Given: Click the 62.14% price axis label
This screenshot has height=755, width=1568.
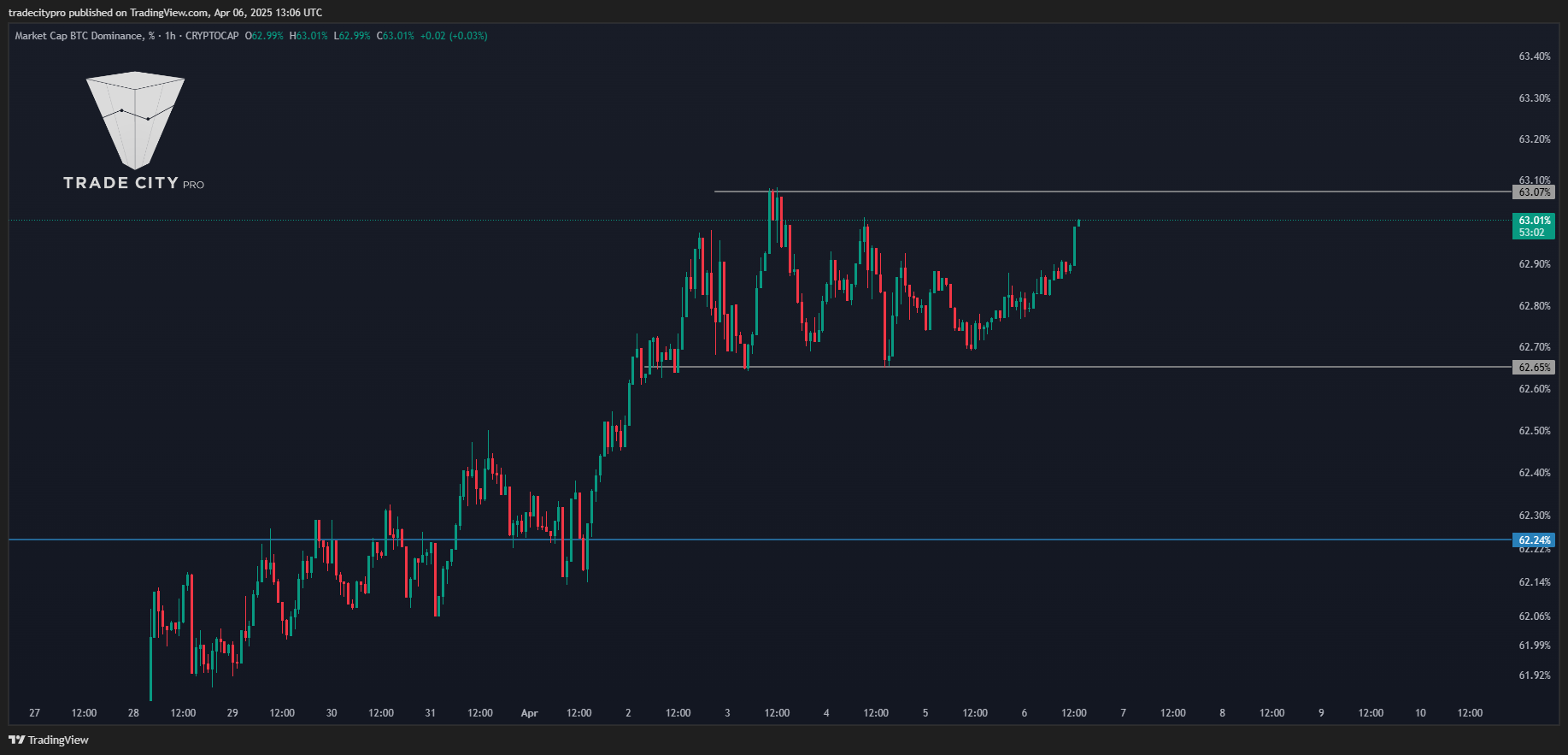Looking at the screenshot, I should click(x=1535, y=582).
